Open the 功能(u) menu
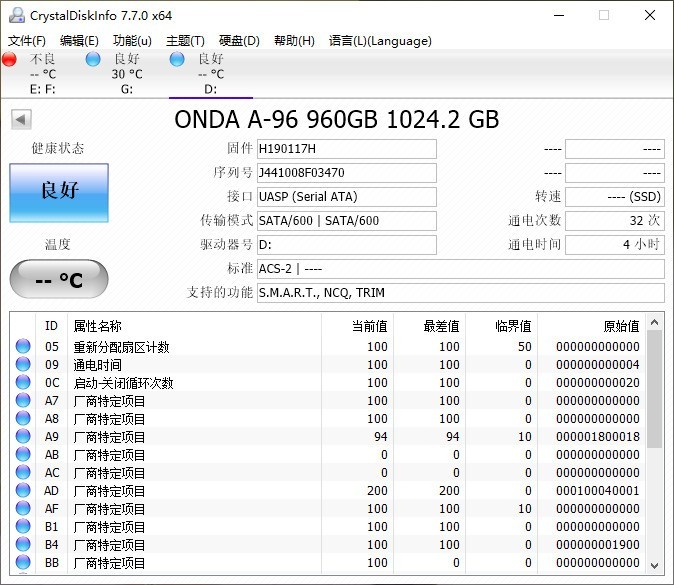Image resolution: width=674 pixels, height=585 pixels. pos(132,41)
